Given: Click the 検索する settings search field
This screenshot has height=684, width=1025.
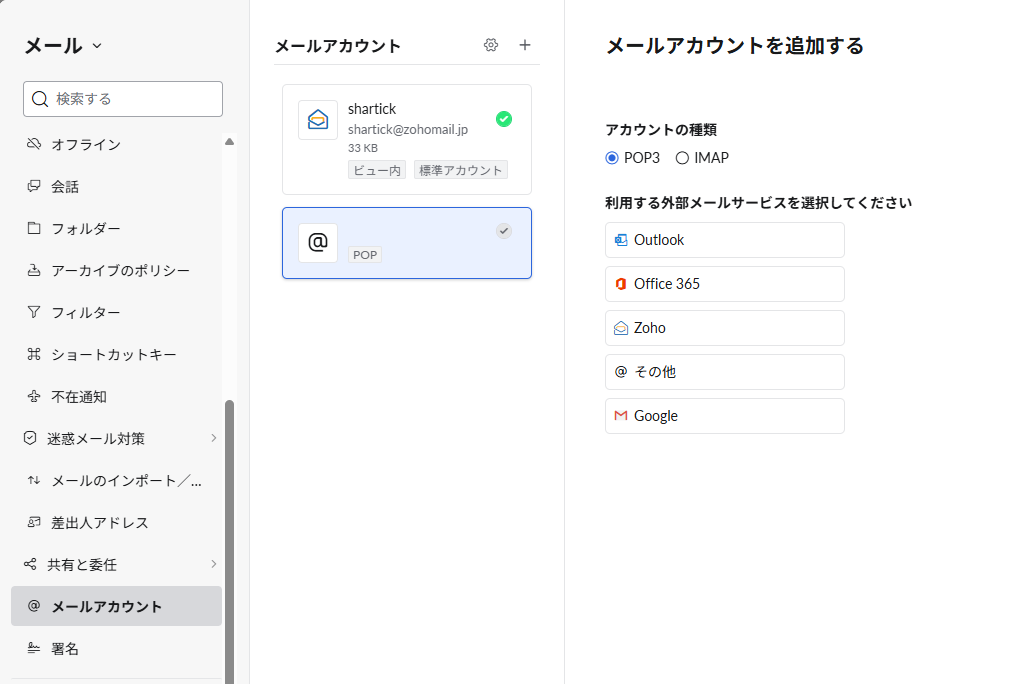Looking at the screenshot, I should point(123,99).
